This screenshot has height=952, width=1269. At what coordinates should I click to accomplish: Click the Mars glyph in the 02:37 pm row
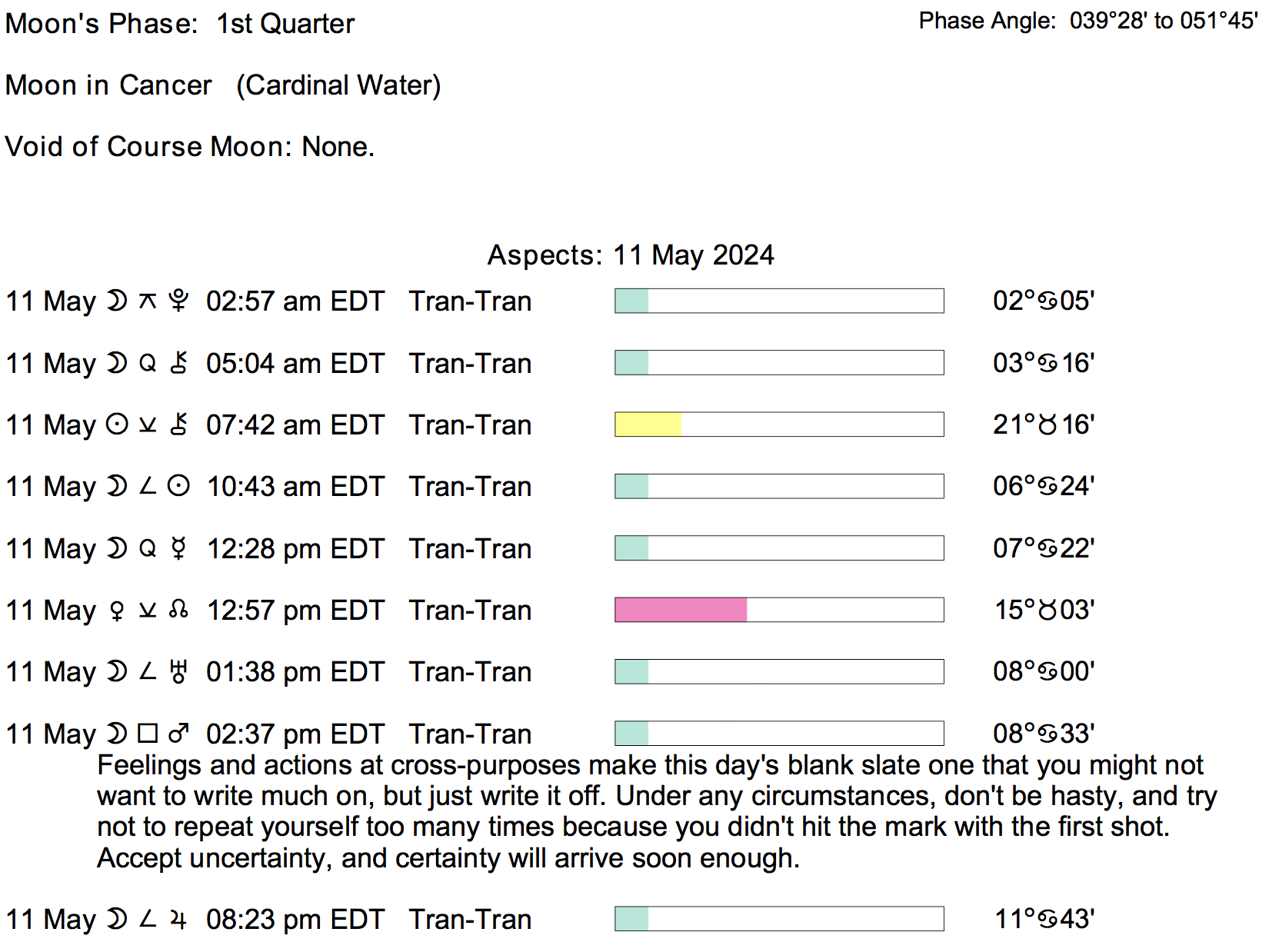(178, 734)
